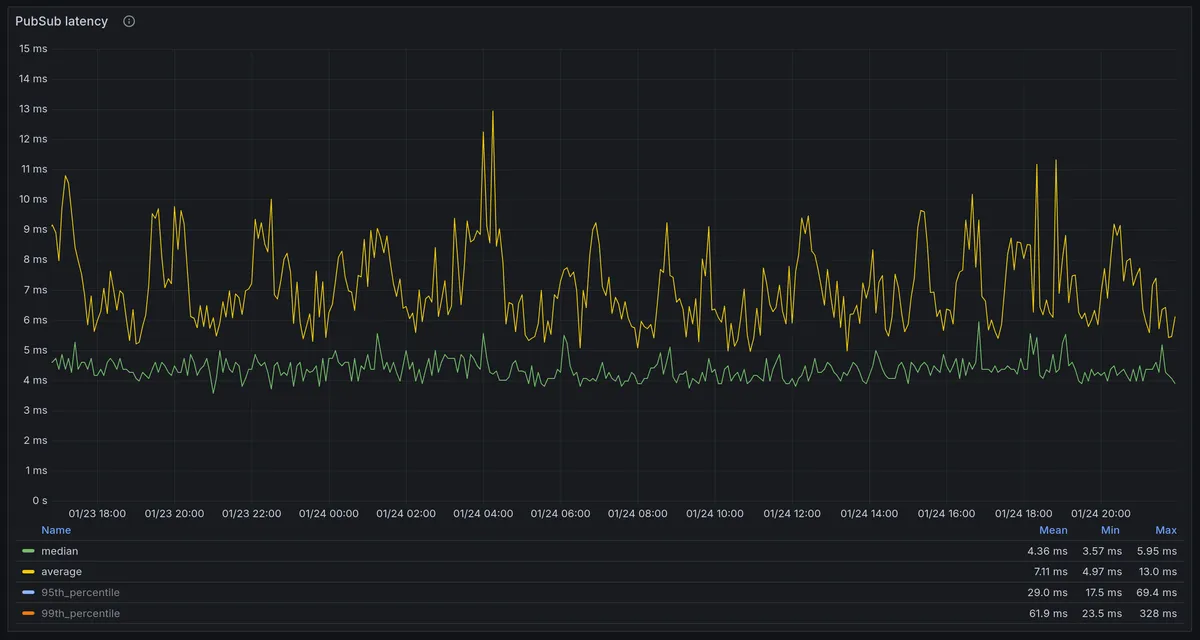This screenshot has height=640, width=1200.
Task: Sort legend by Max column
Action: point(1166,530)
